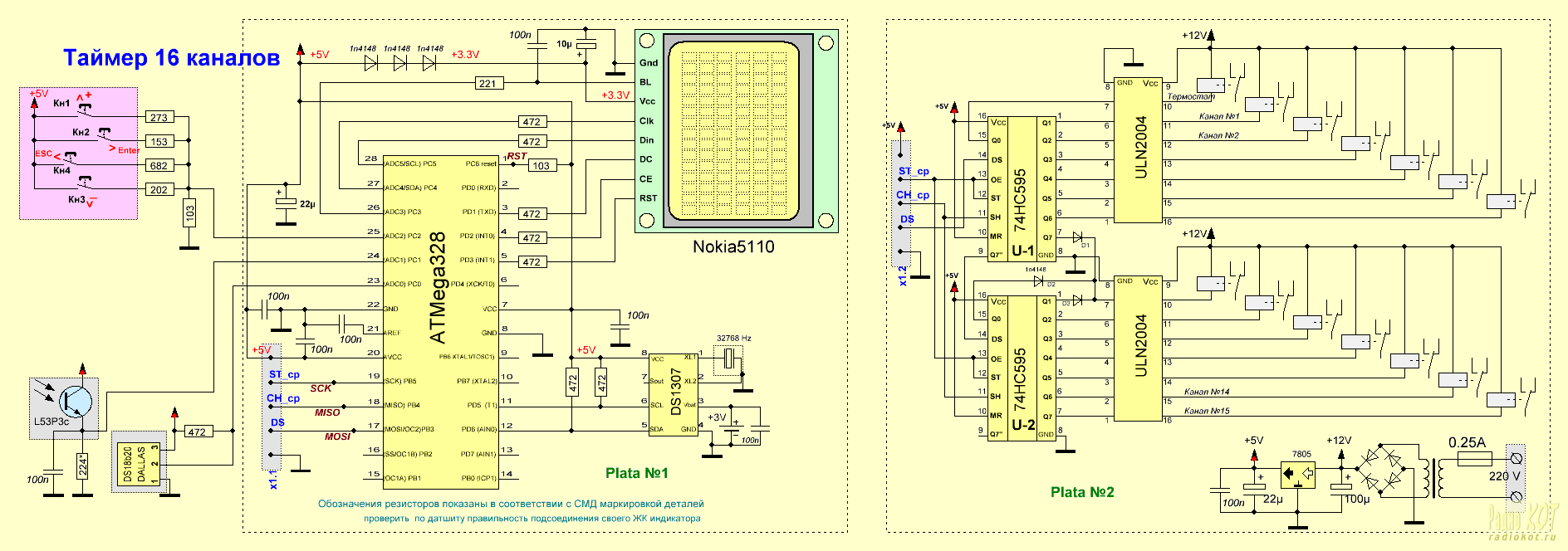Click the Plata №1 label
Viewport: 1568px width, 551px height.
(636, 473)
